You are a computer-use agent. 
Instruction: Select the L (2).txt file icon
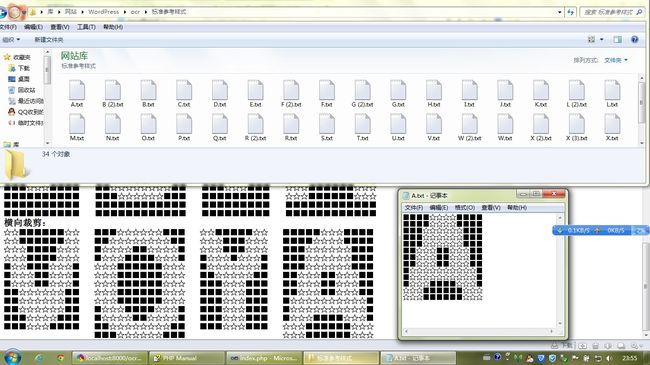coord(576,90)
